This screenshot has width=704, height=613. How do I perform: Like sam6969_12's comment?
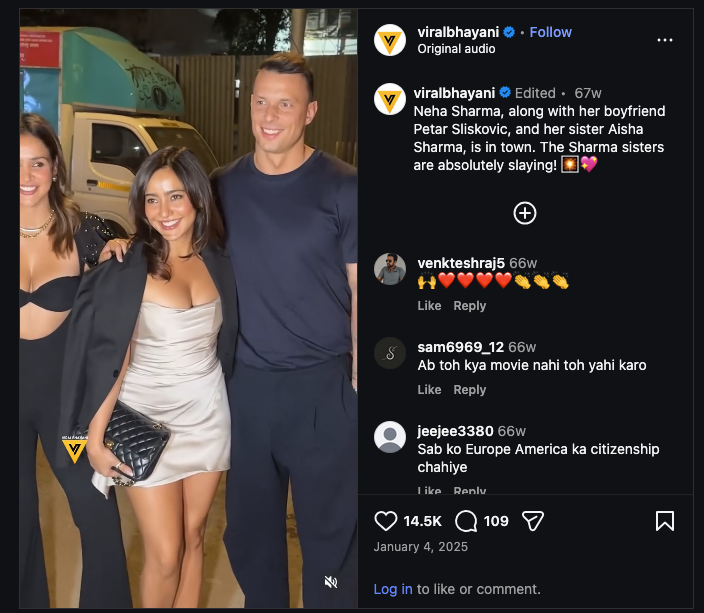coord(429,390)
